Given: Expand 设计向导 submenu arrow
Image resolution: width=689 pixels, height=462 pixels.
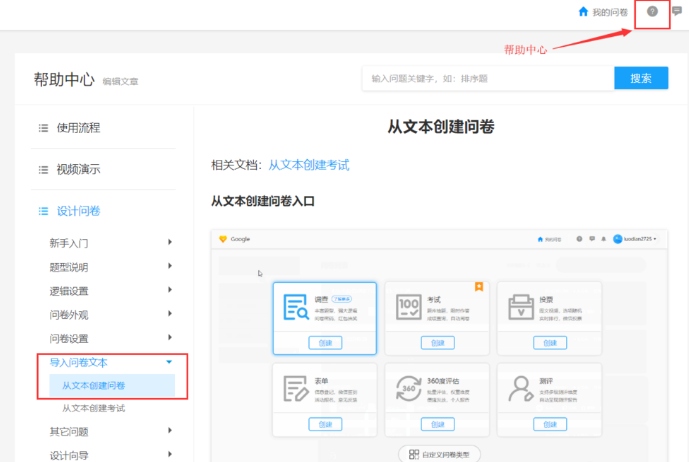Looking at the screenshot, I should (170, 454).
